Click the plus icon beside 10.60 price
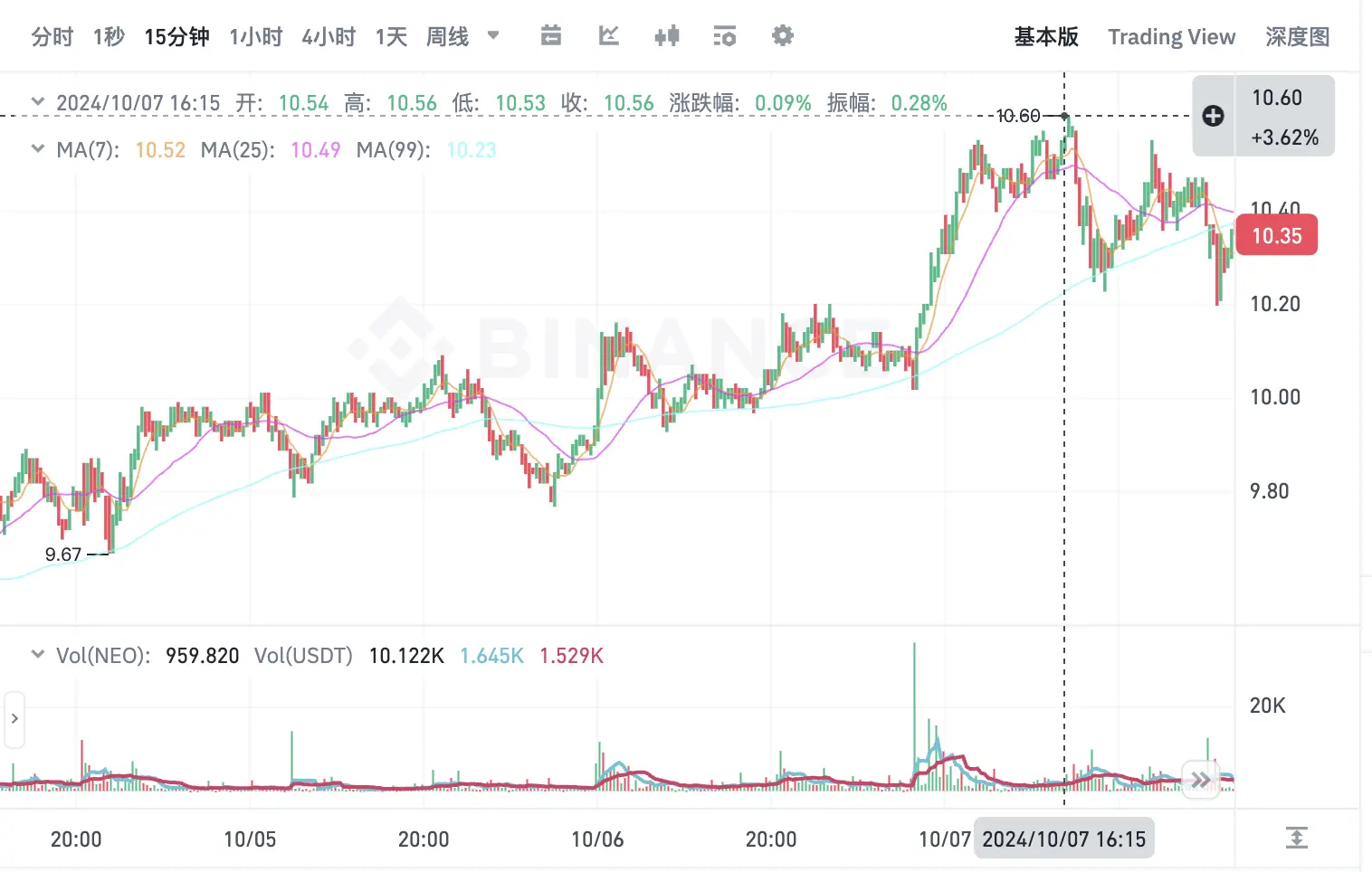This screenshot has height=872, width=1372. [x=1213, y=116]
